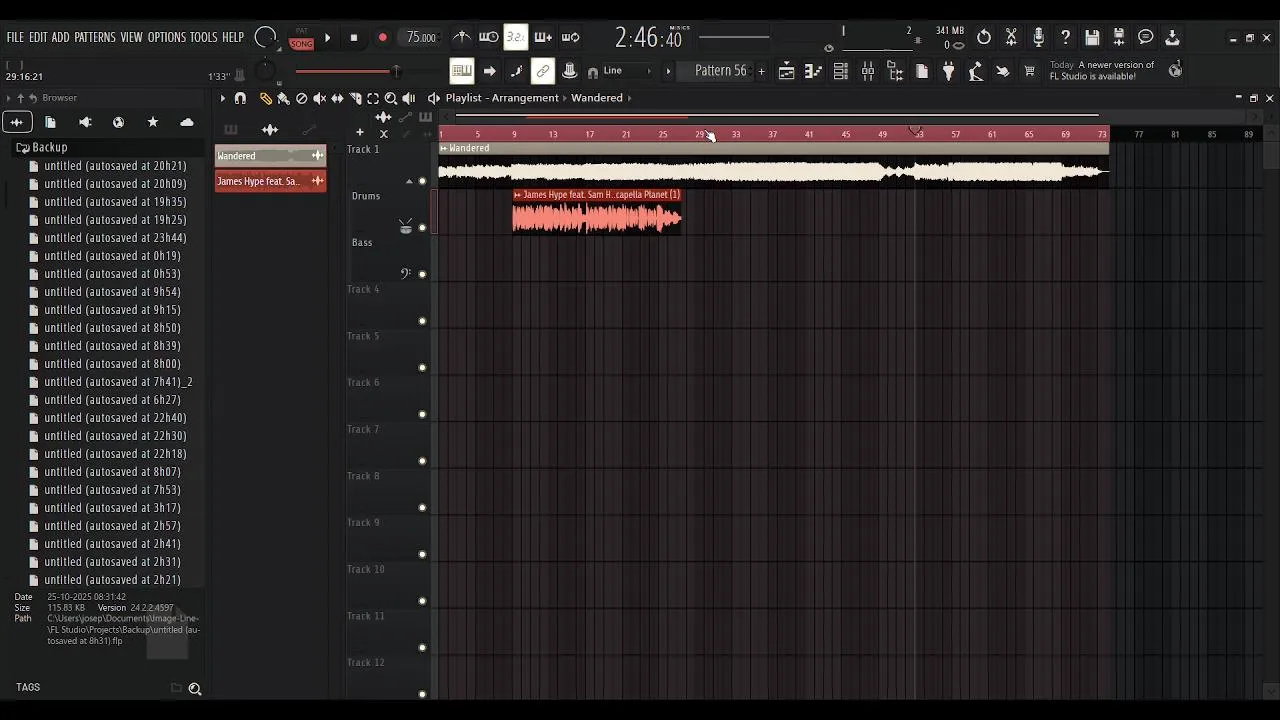Screen dimensions: 1280x720
Task: Open the PATTERNS menu
Action: [x=95, y=38]
